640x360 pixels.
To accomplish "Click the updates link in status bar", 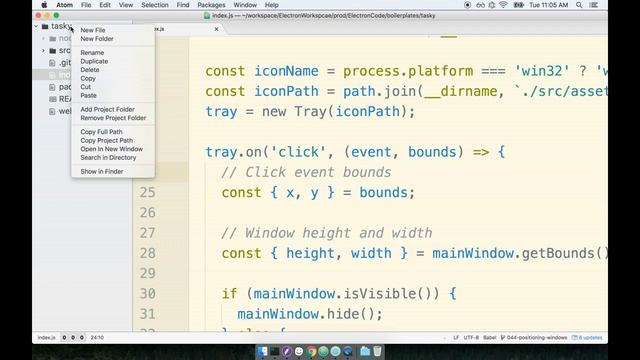I will [x=587, y=338].
